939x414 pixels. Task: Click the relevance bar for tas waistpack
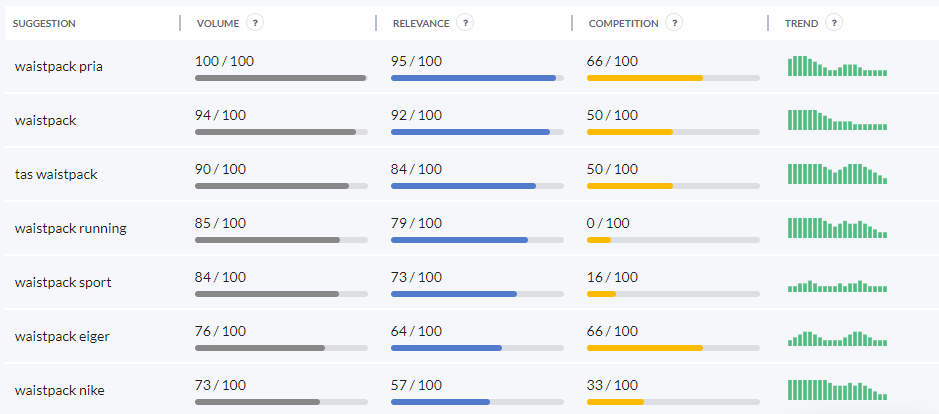[x=477, y=185]
